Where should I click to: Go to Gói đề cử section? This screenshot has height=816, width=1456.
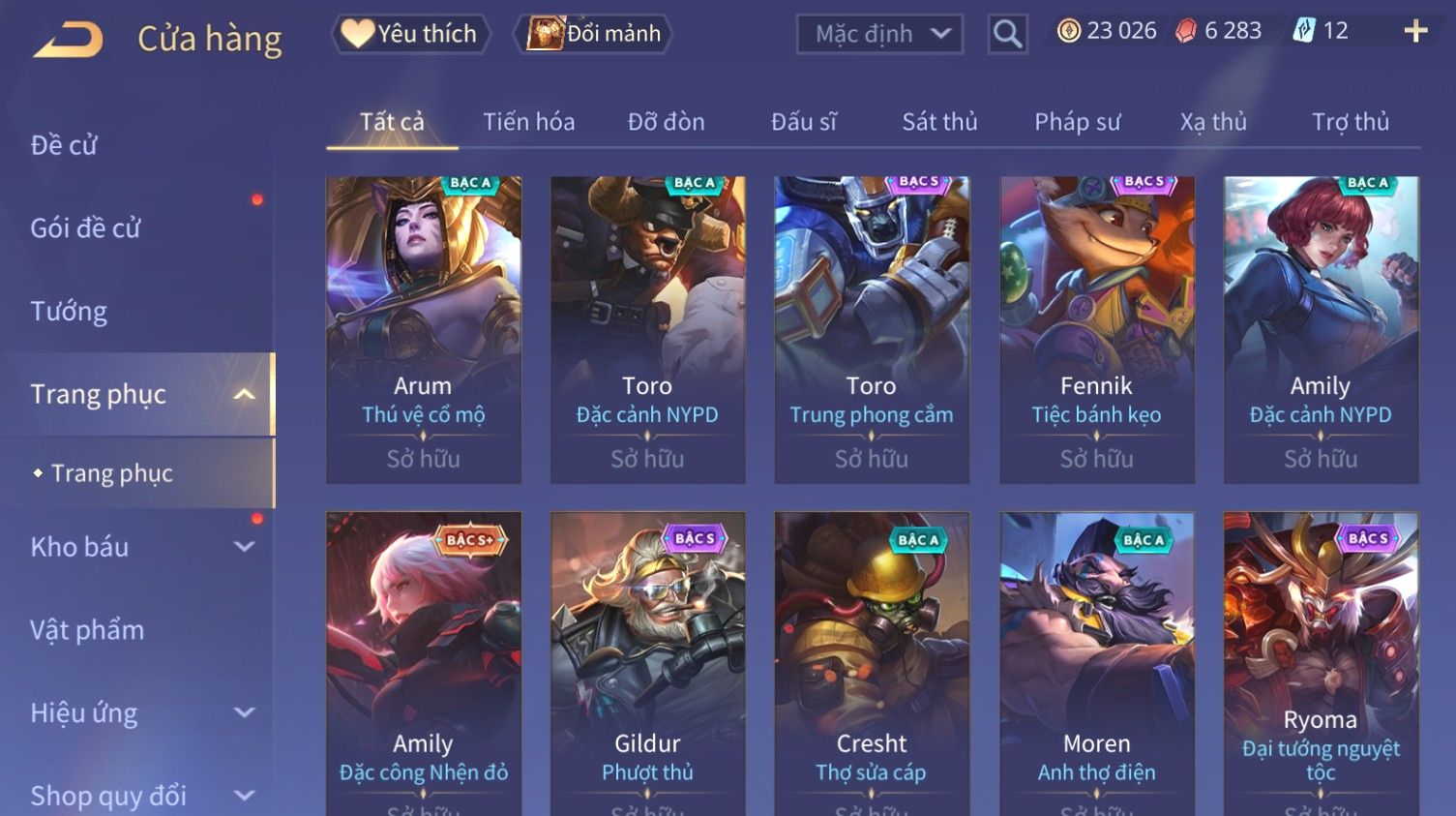click(85, 228)
